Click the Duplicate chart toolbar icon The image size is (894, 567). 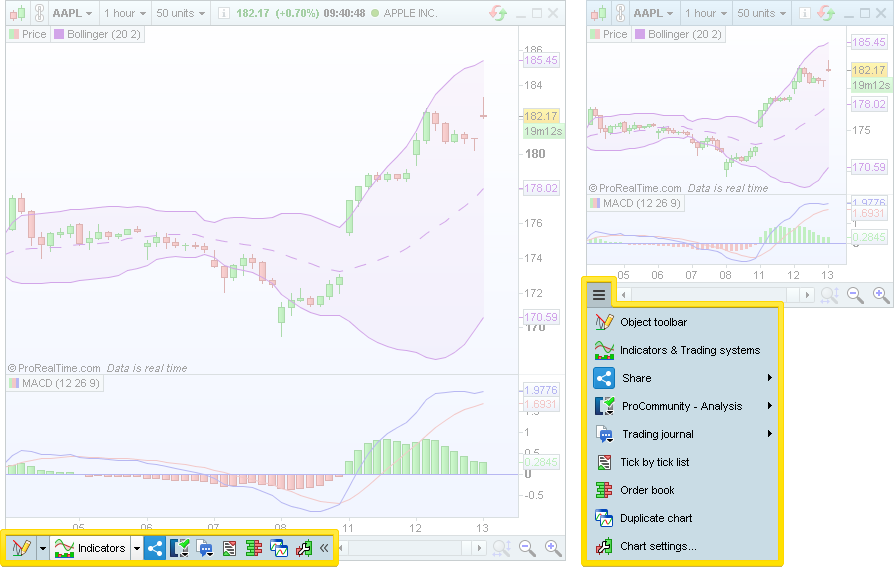[x=278, y=548]
